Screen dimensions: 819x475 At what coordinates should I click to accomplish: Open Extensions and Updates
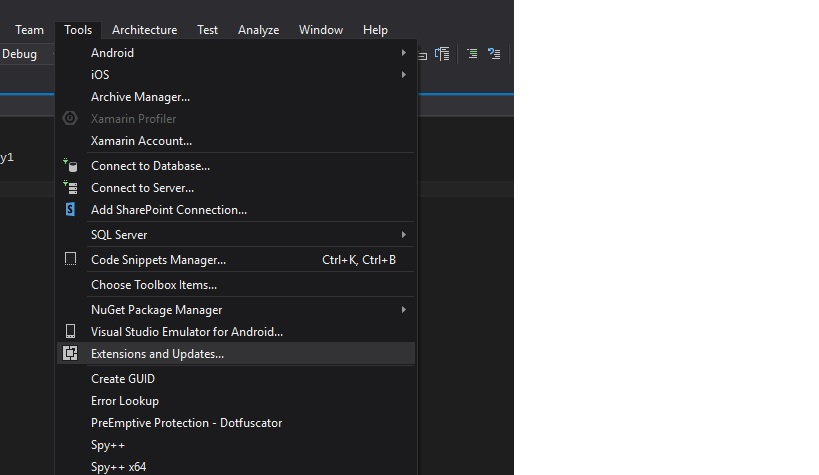click(236, 354)
